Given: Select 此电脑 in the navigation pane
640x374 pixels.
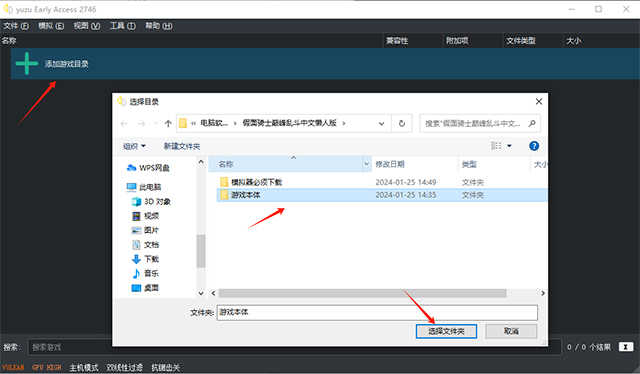Looking at the screenshot, I should [144, 187].
